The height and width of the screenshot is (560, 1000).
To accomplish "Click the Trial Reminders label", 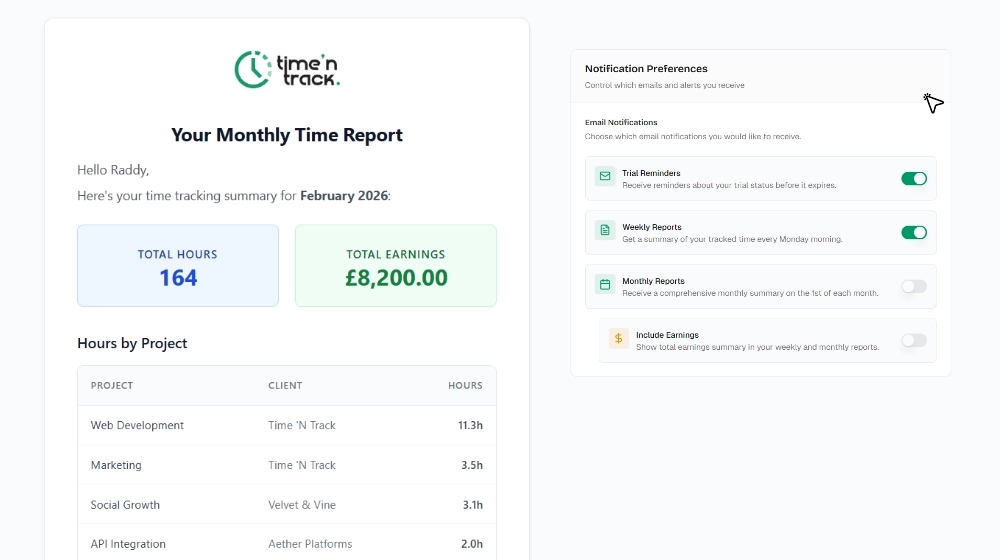I will click(651, 173).
